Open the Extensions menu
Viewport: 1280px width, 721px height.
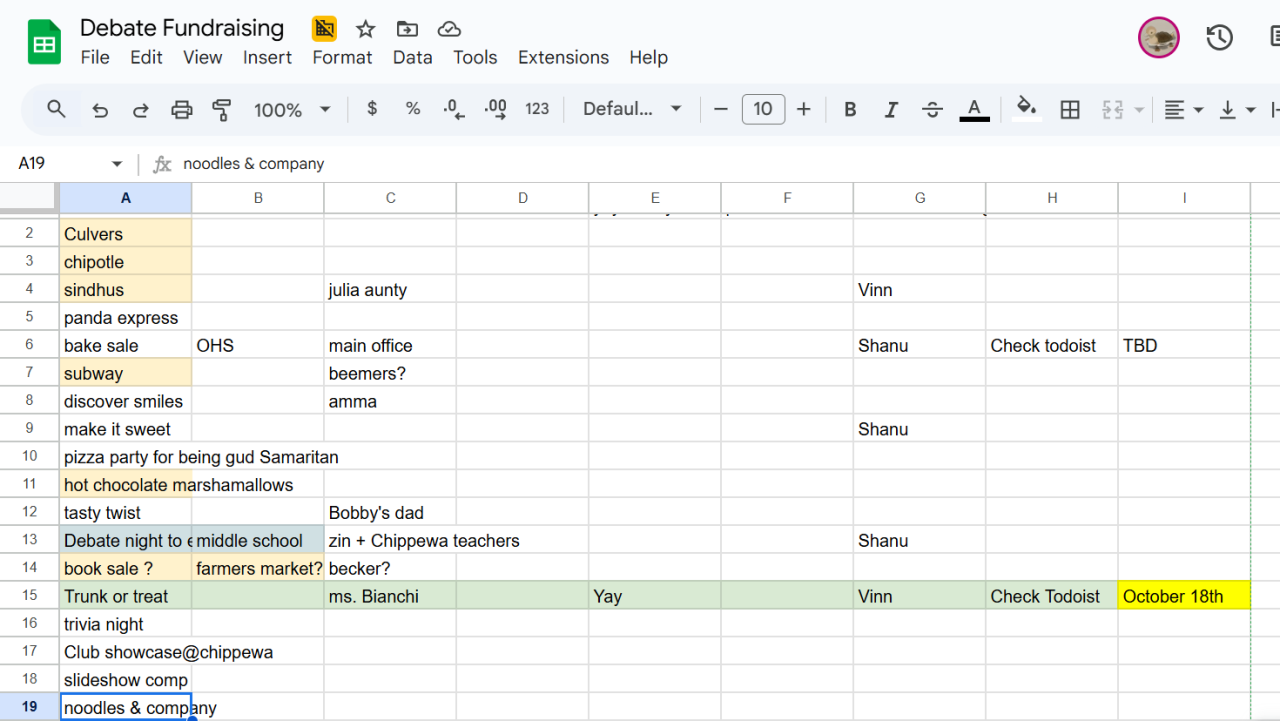[563, 57]
